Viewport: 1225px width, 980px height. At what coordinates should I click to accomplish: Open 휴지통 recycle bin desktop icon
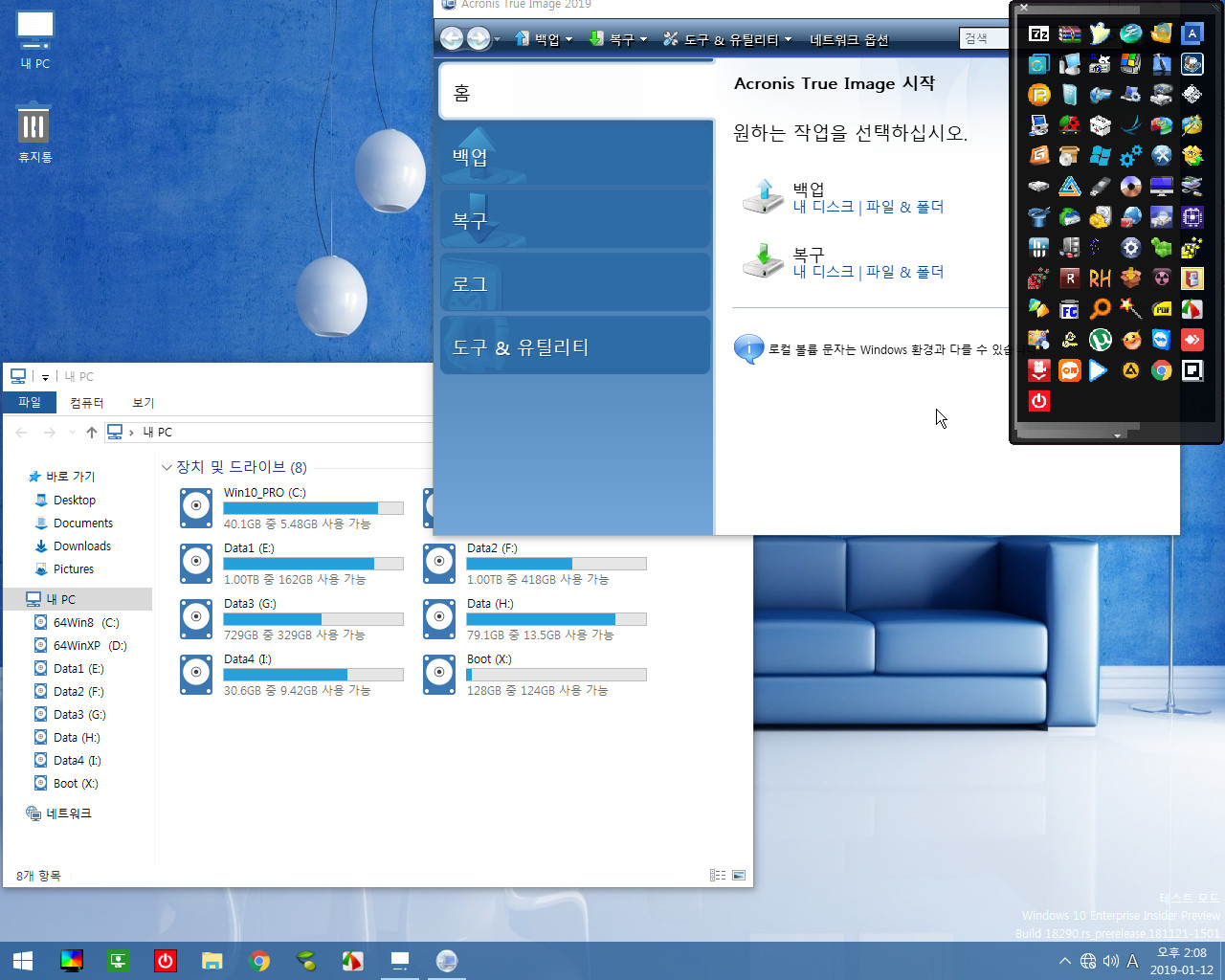(x=35, y=132)
